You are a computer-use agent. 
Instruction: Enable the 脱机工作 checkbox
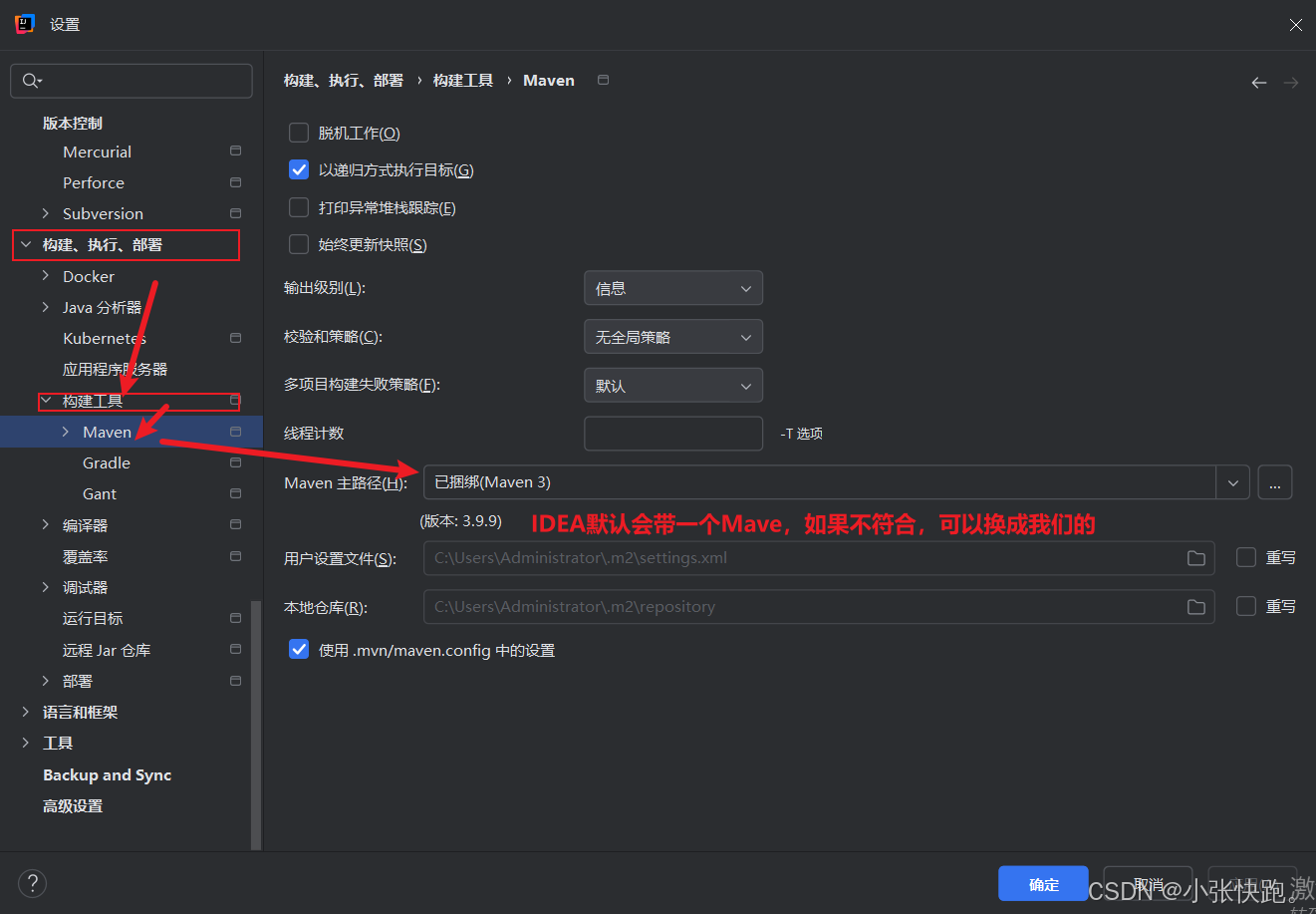point(299,133)
